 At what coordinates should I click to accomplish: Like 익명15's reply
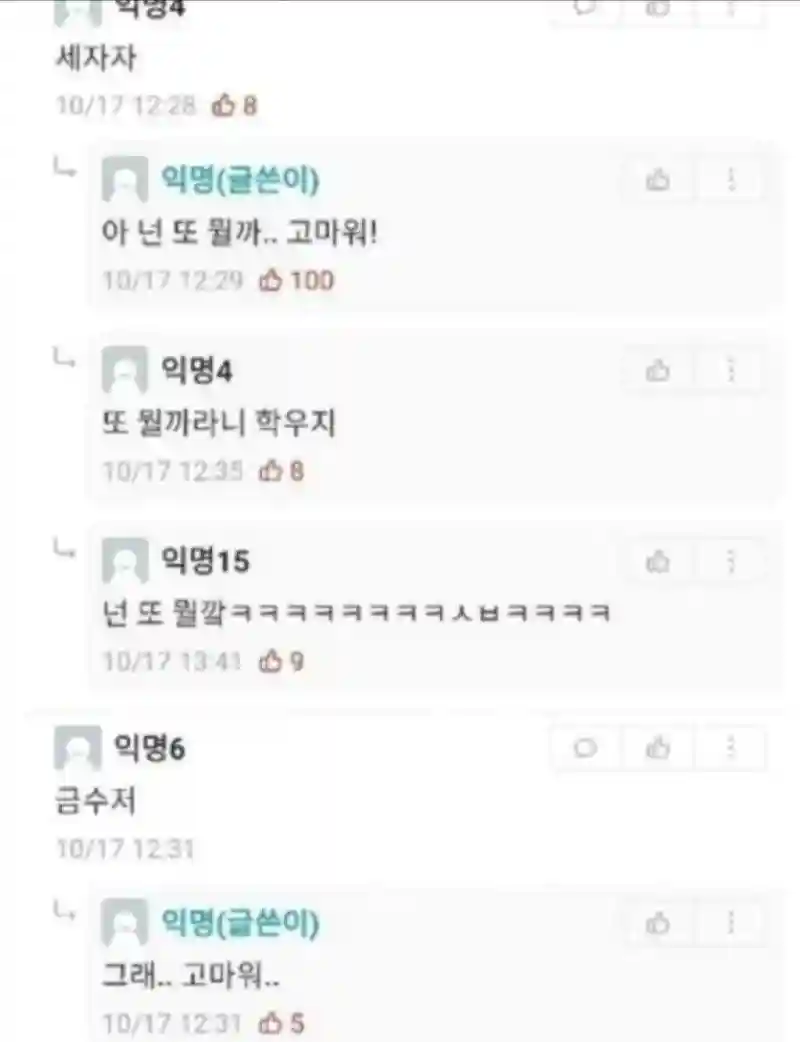click(658, 562)
